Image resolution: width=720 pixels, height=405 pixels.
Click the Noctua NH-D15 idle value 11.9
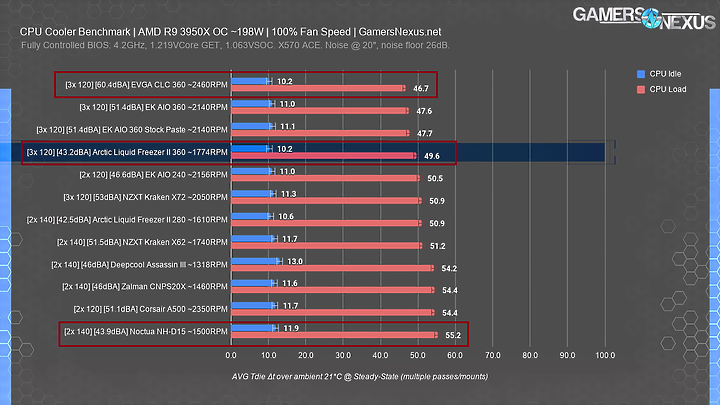coord(291,328)
